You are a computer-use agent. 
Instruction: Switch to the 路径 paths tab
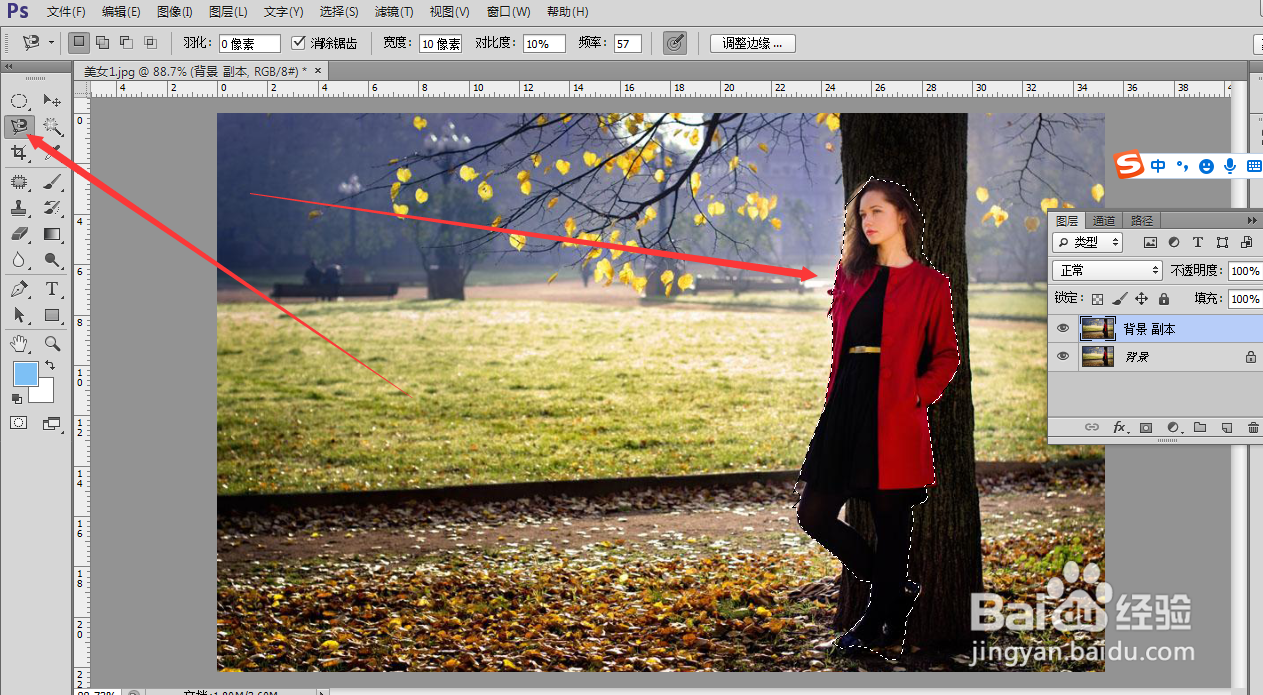pos(1140,221)
